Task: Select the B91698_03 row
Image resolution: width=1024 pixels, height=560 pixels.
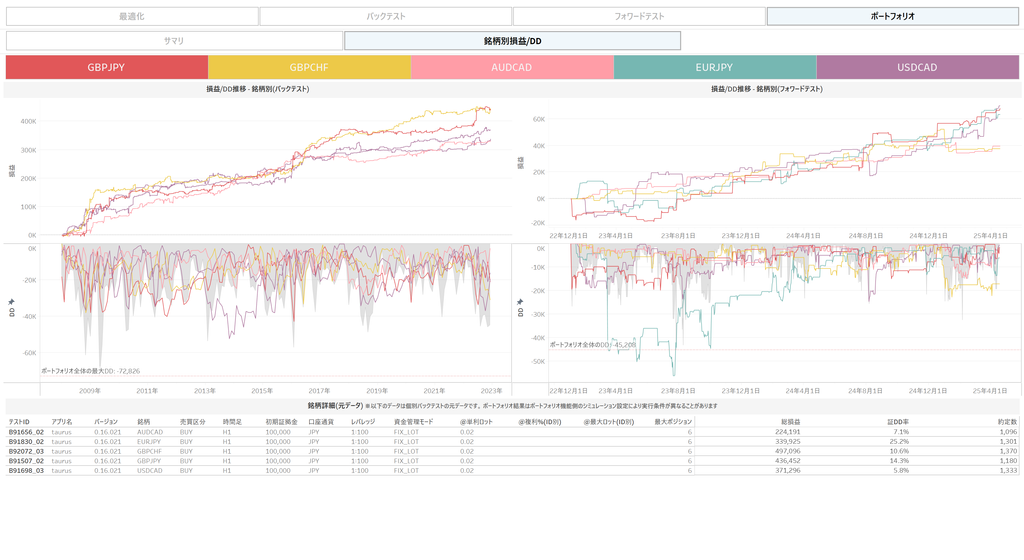Action: pos(26,470)
